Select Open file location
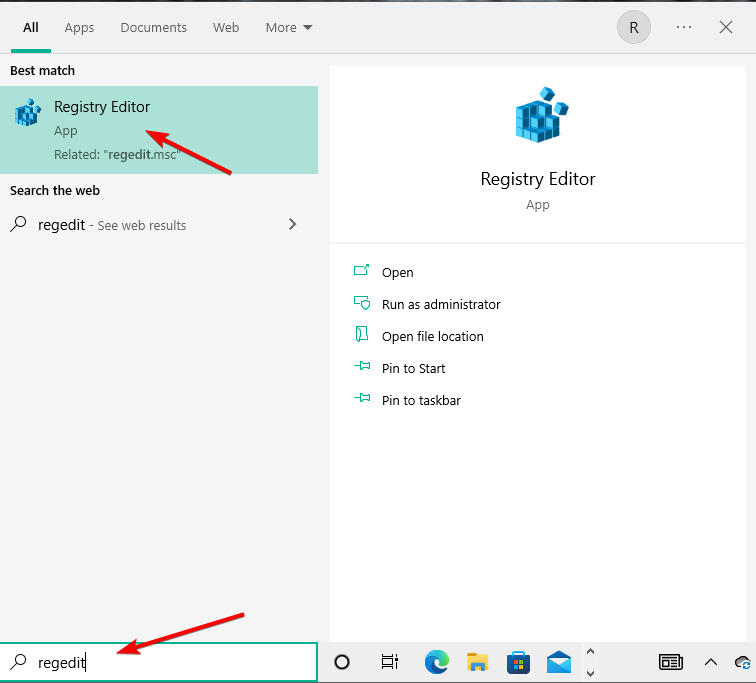Image resolution: width=756 pixels, height=683 pixels. click(432, 336)
